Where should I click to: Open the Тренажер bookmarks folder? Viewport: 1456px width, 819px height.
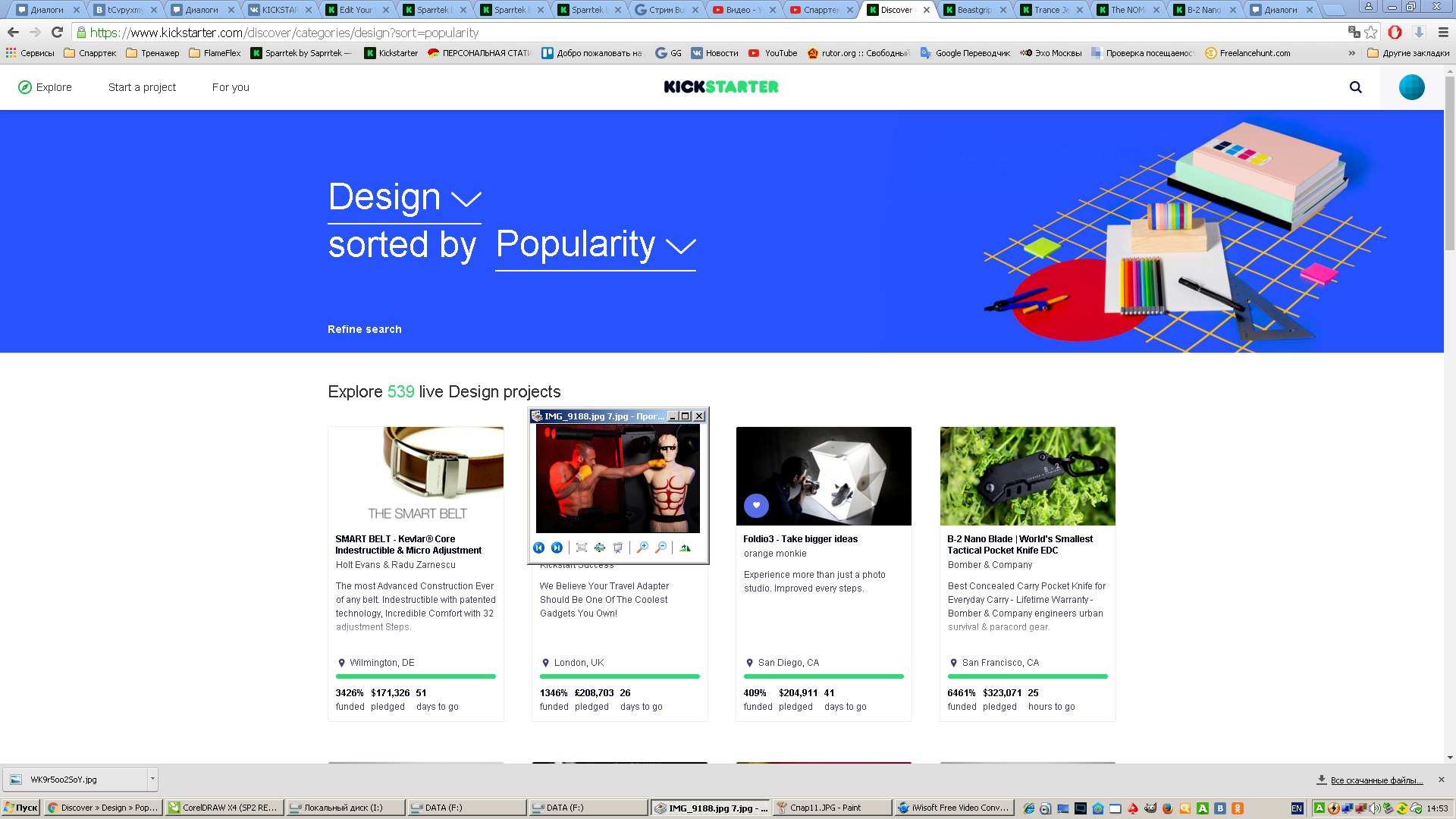tap(152, 53)
